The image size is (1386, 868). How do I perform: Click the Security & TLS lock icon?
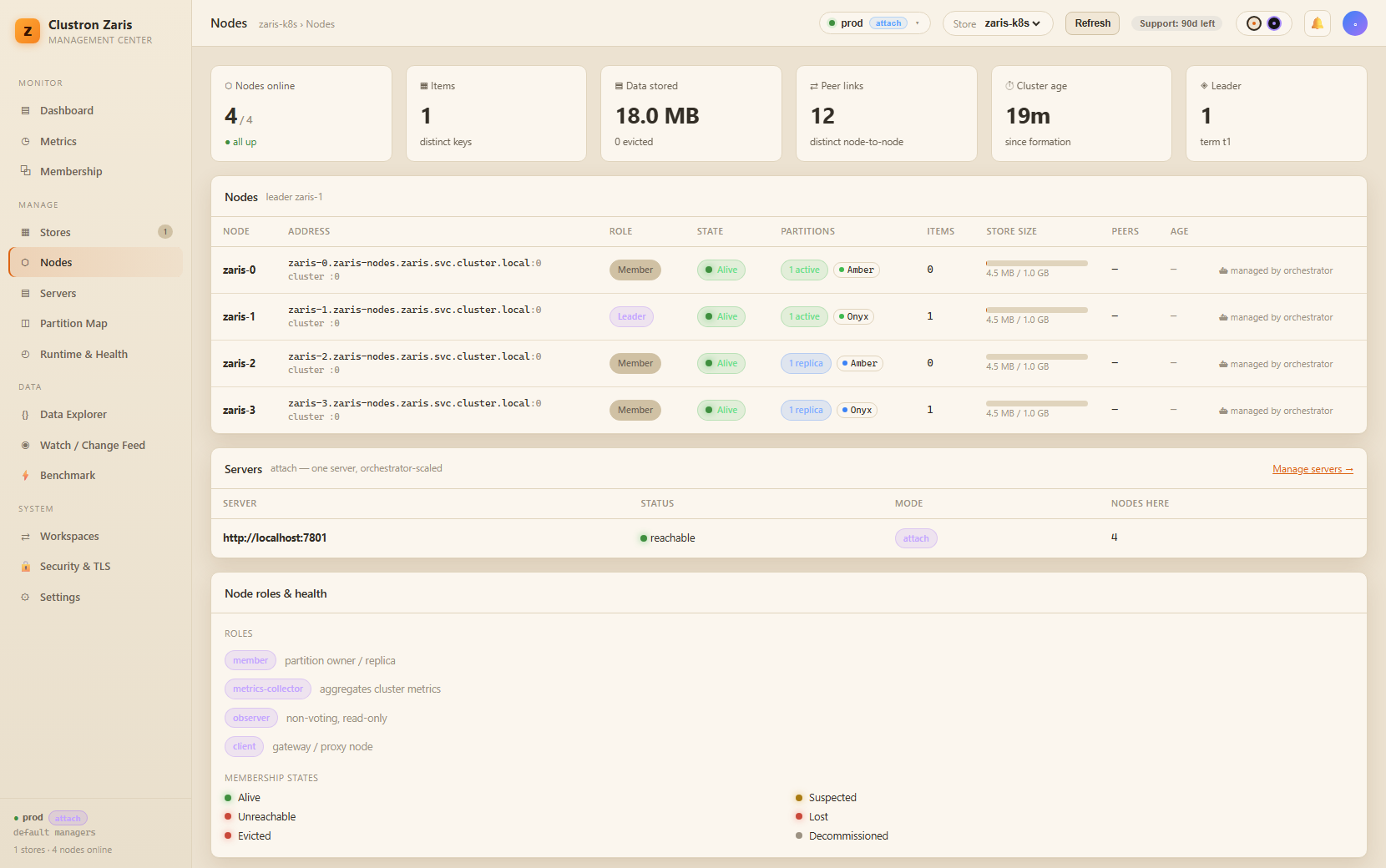pos(25,567)
